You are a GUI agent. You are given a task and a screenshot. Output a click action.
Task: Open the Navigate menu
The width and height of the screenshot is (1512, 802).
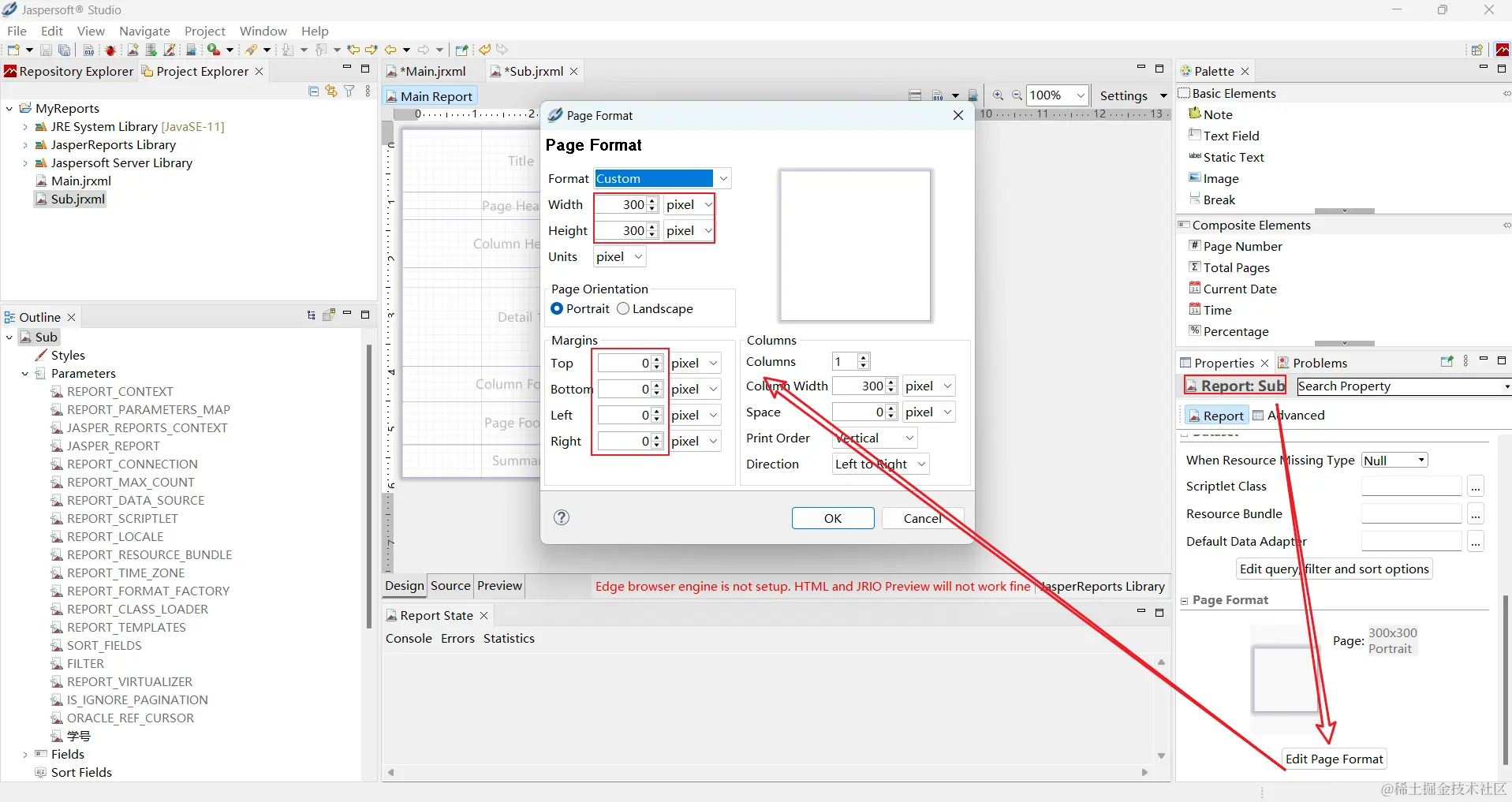coord(144,31)
